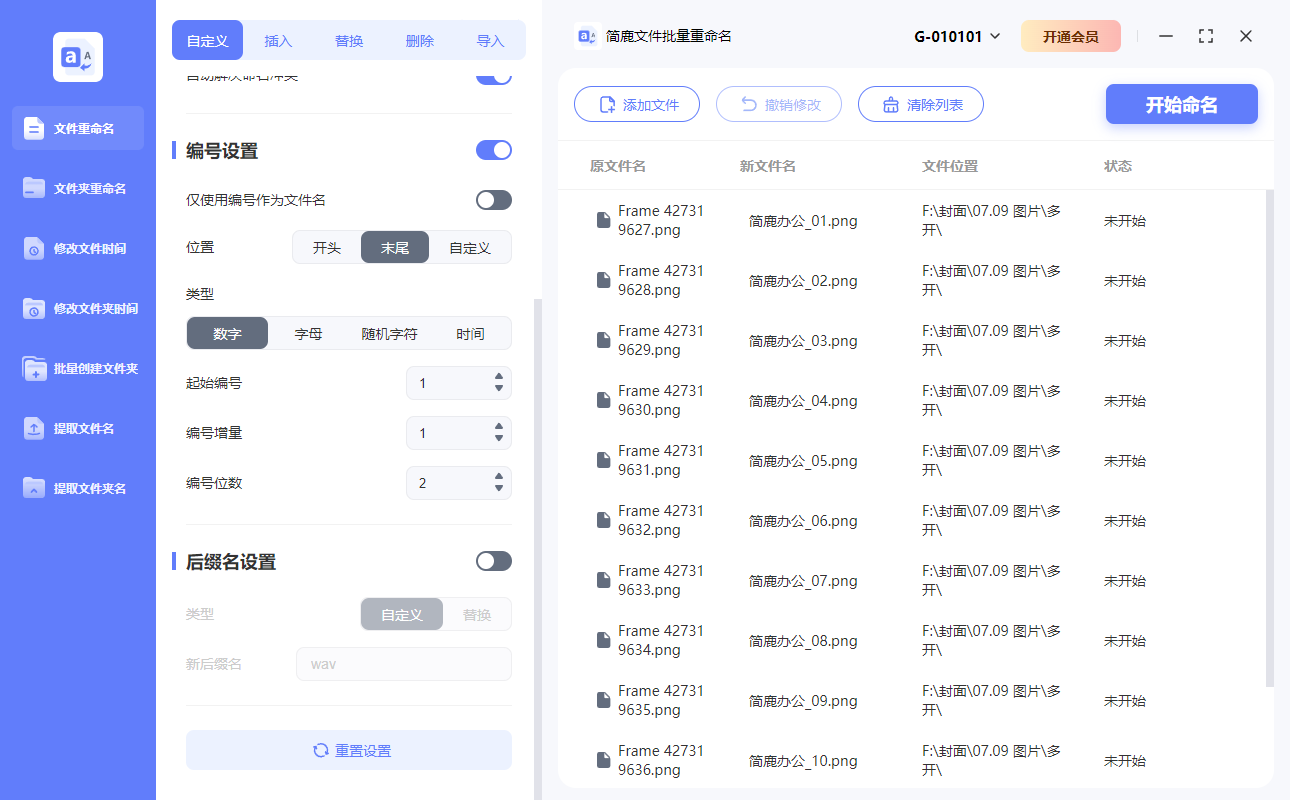1290x800 pixels.
Task: Click 清空列表 to clear the file list
Action: click(x=920, y=103)
